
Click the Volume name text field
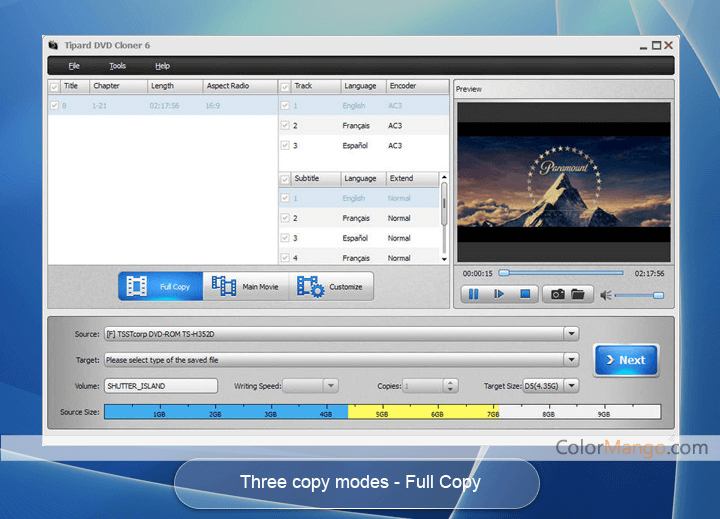point(160,385)
